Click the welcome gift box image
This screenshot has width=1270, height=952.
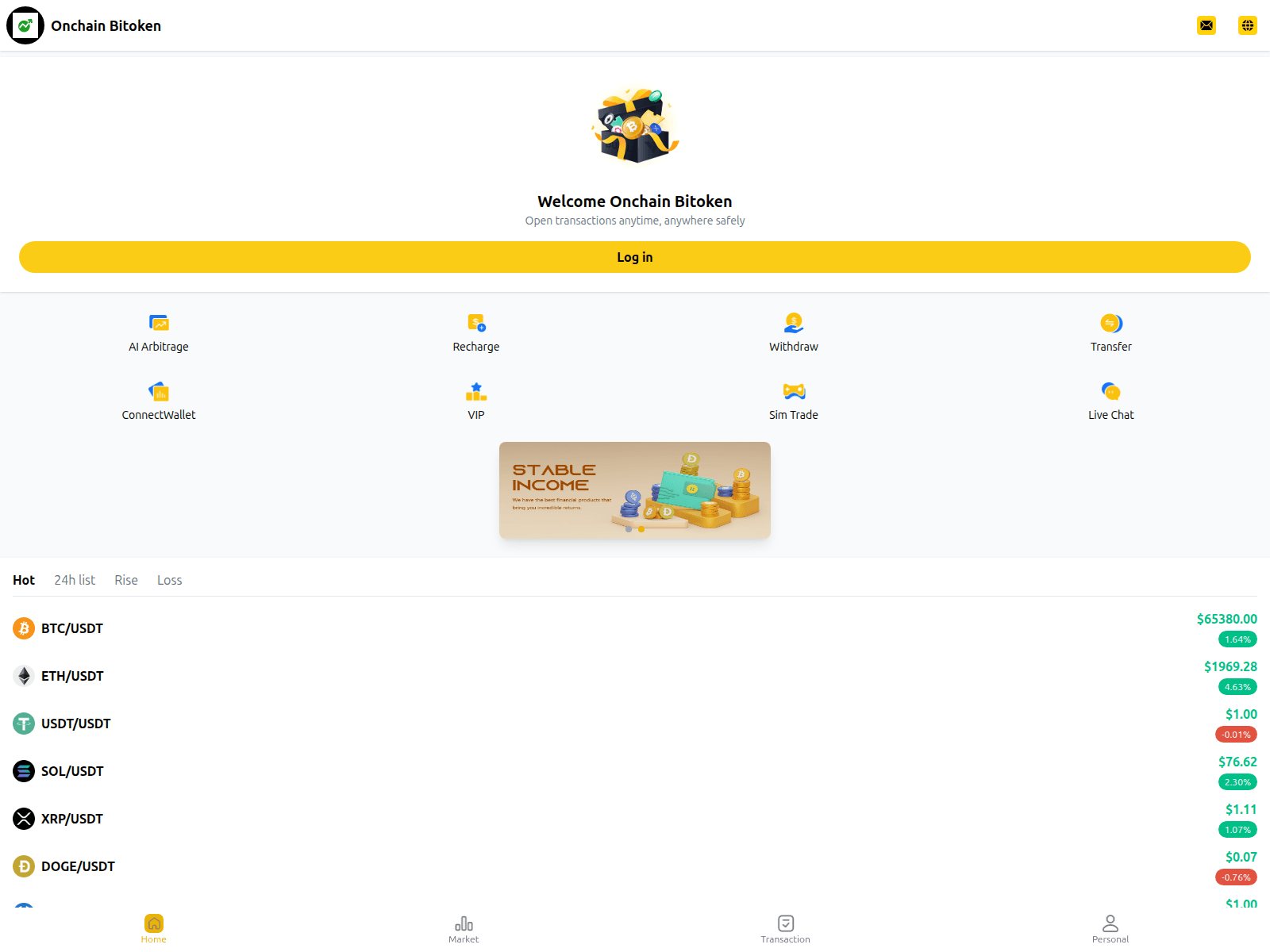pyautogui.click(x=635, y=125)
